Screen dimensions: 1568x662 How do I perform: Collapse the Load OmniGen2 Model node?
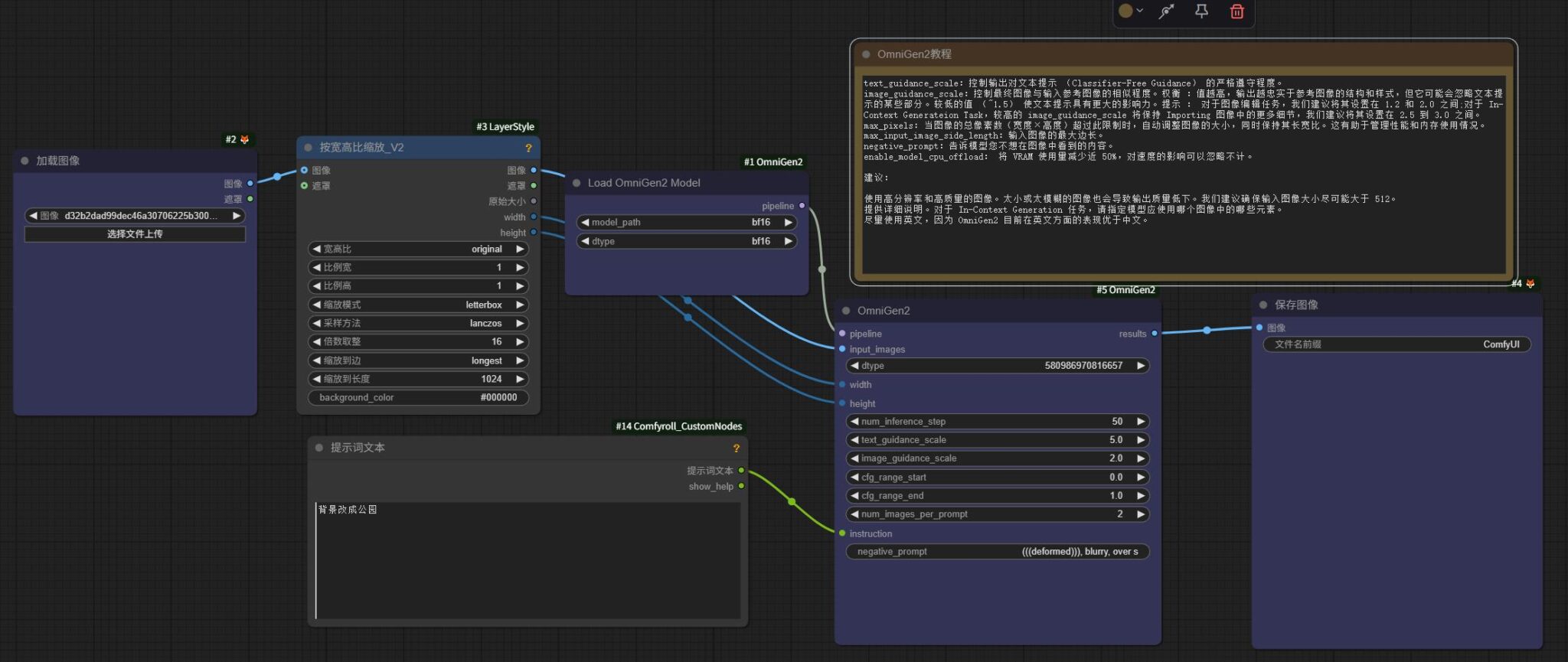click(577, 183)
